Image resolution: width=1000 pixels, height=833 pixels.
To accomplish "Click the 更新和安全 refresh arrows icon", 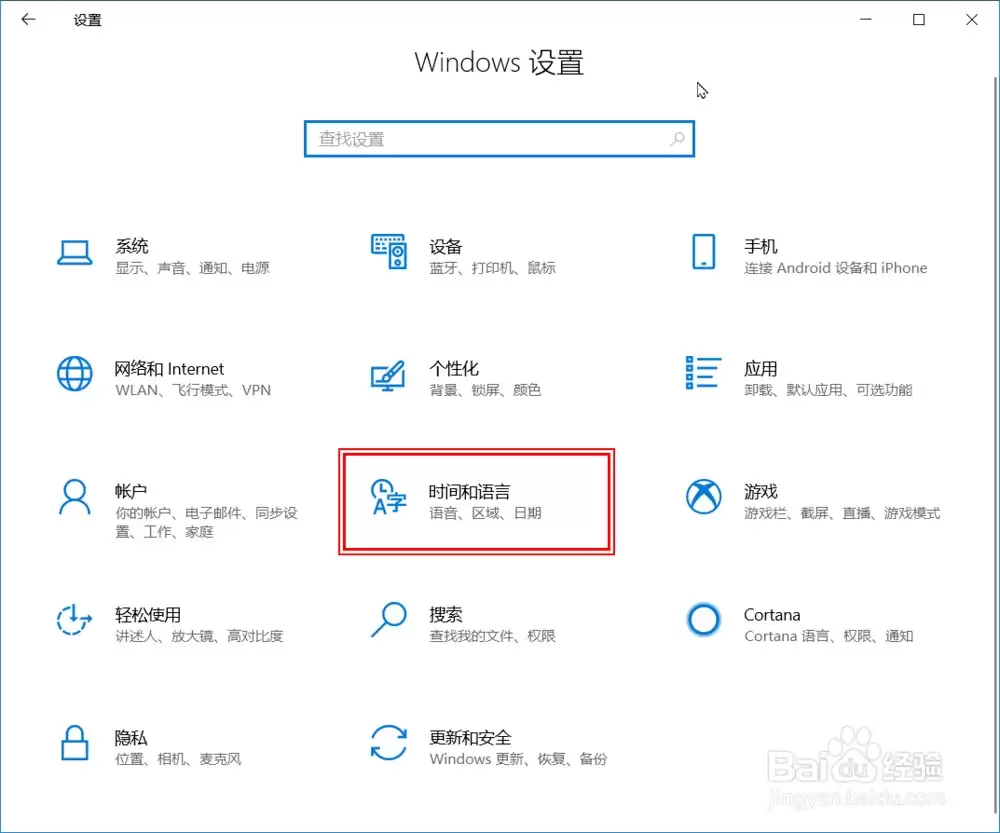I will [388, 742].
